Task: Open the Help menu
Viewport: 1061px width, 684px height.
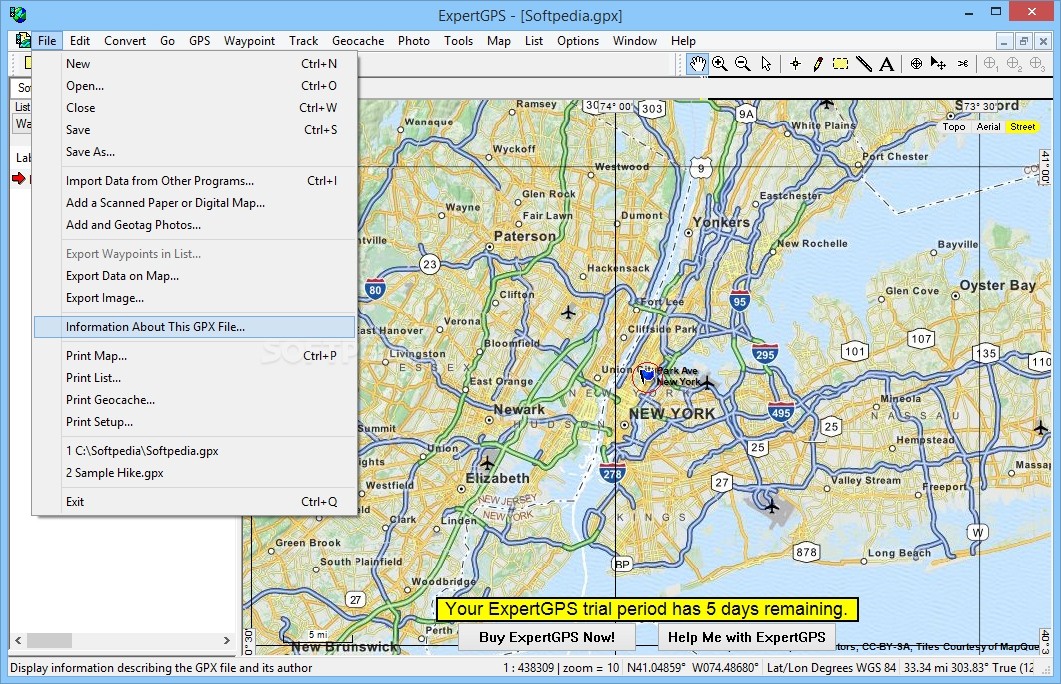Action: [683, 41]
